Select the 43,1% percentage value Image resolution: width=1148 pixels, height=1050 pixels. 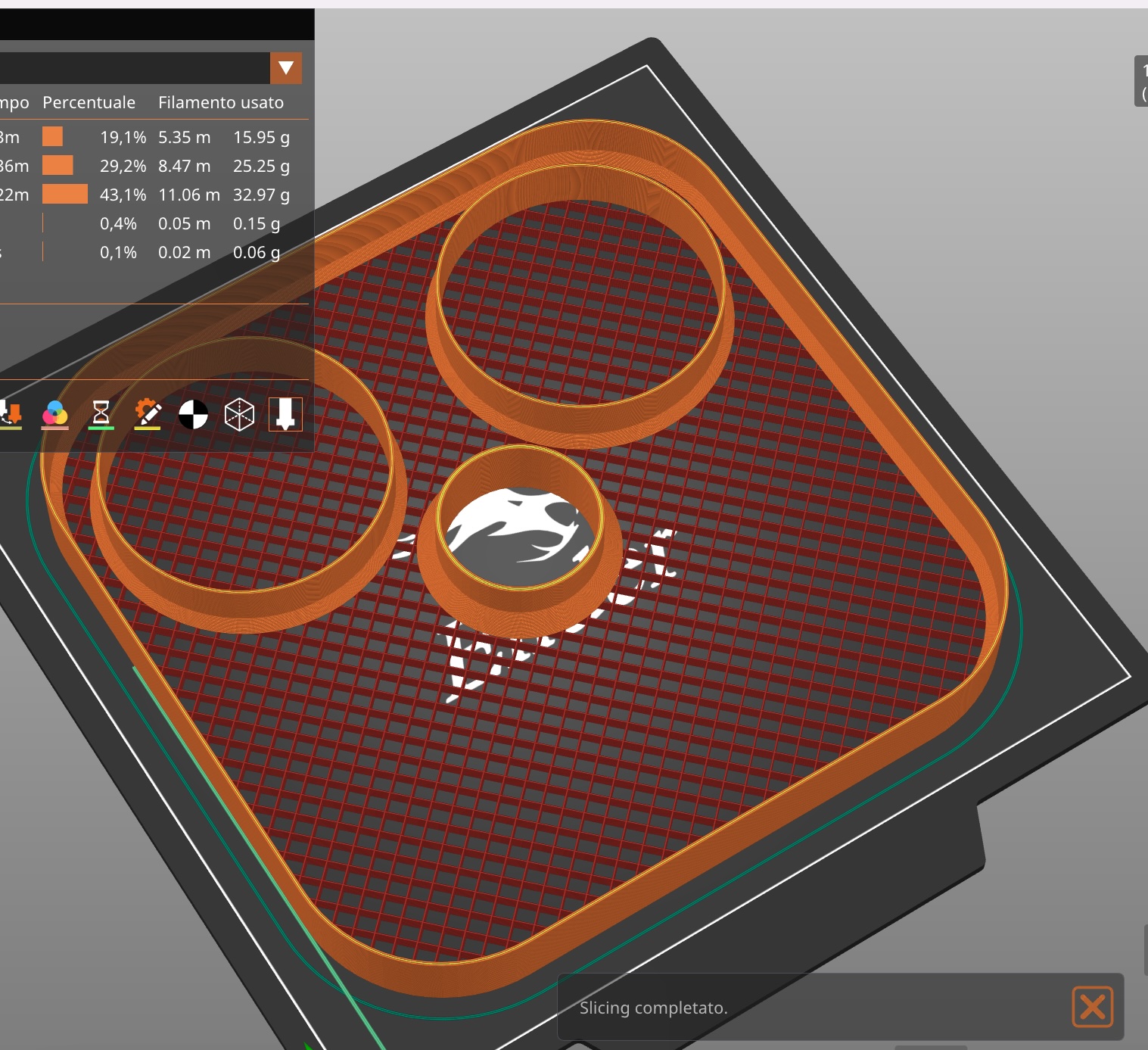pyautogui.click(x=123, y=195)
